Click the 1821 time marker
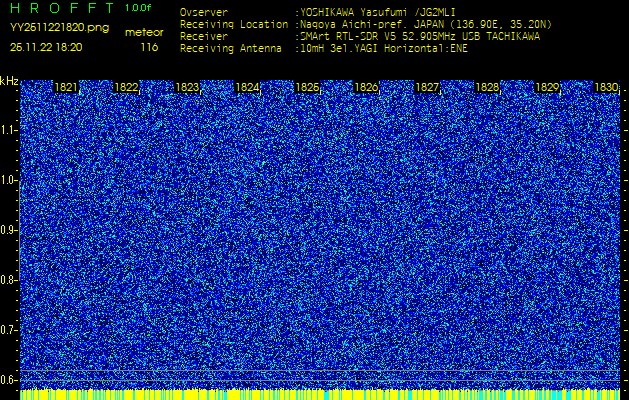 tap(66, 87)
